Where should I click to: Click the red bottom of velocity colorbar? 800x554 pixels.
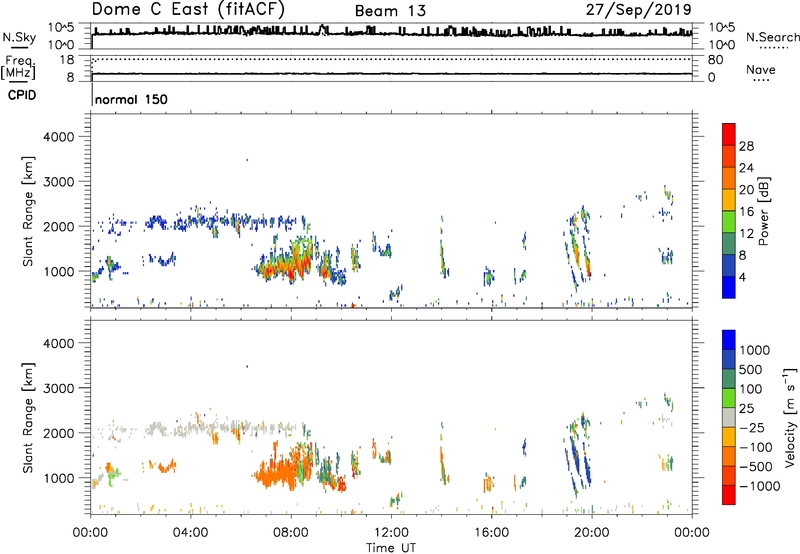tap(729, 495)
